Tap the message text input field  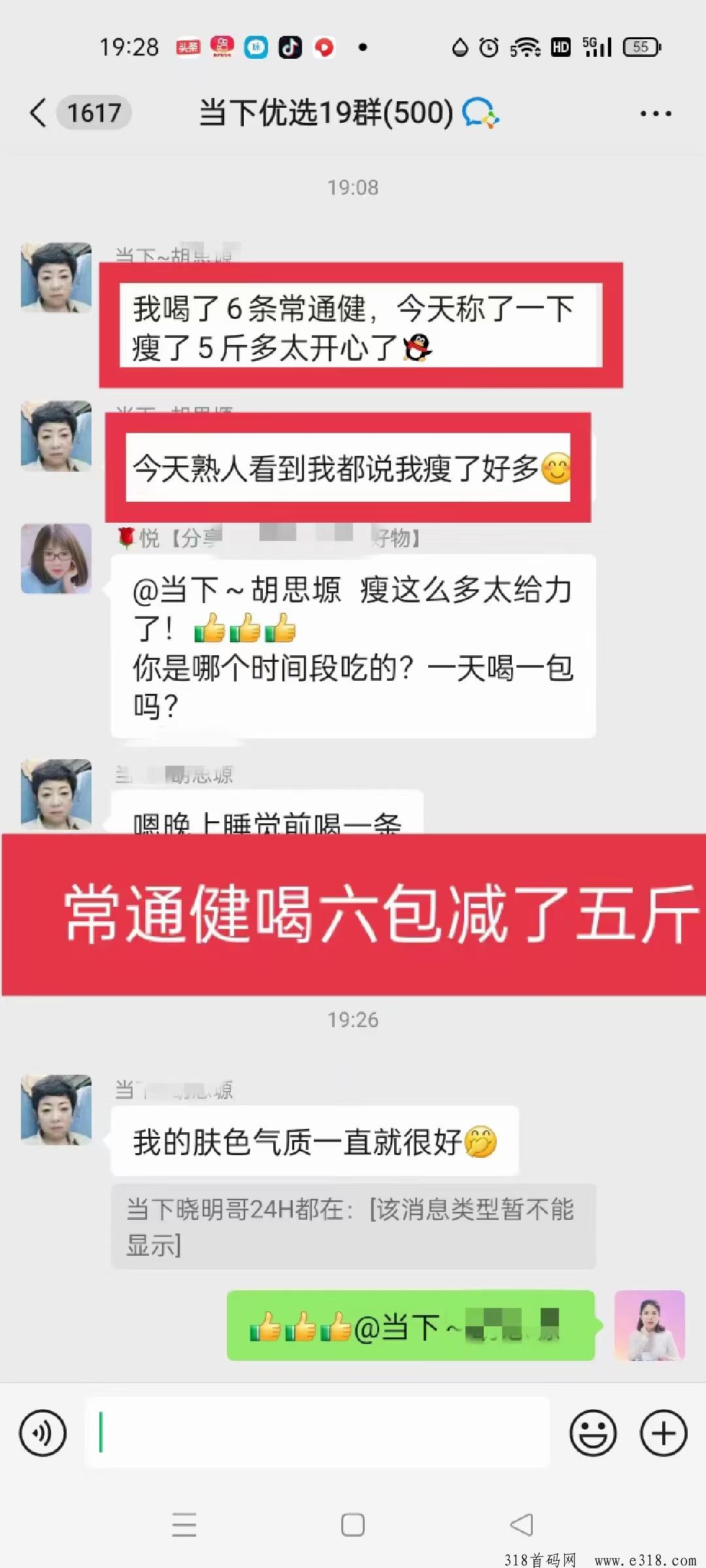pos(318,1432)
